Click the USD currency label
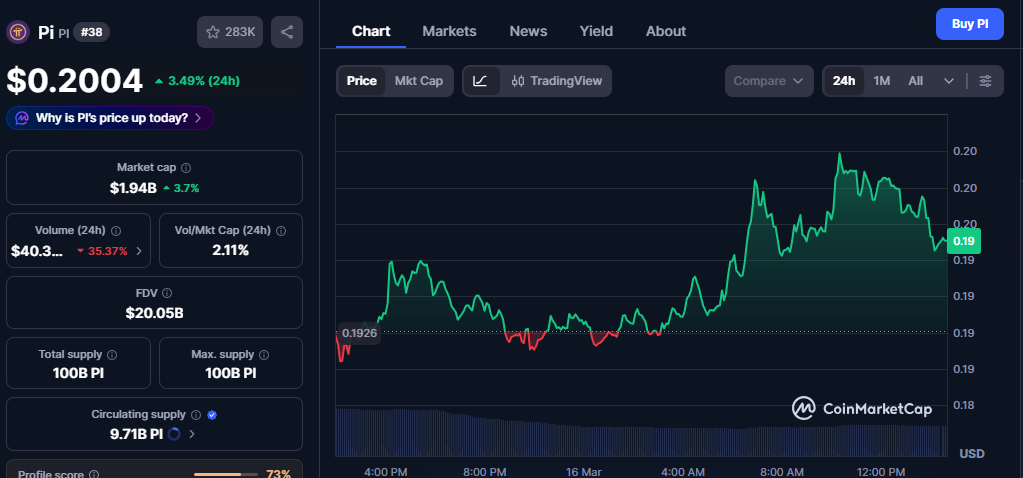1023x478 pixels. click(972, 453)
